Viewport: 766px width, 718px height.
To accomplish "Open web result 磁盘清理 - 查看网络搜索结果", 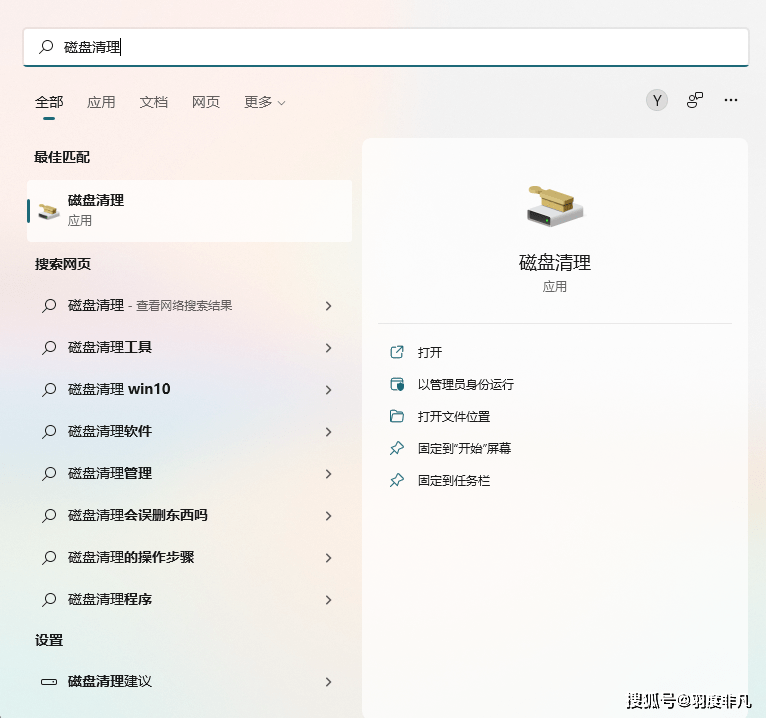I will (x=190, y=306).
